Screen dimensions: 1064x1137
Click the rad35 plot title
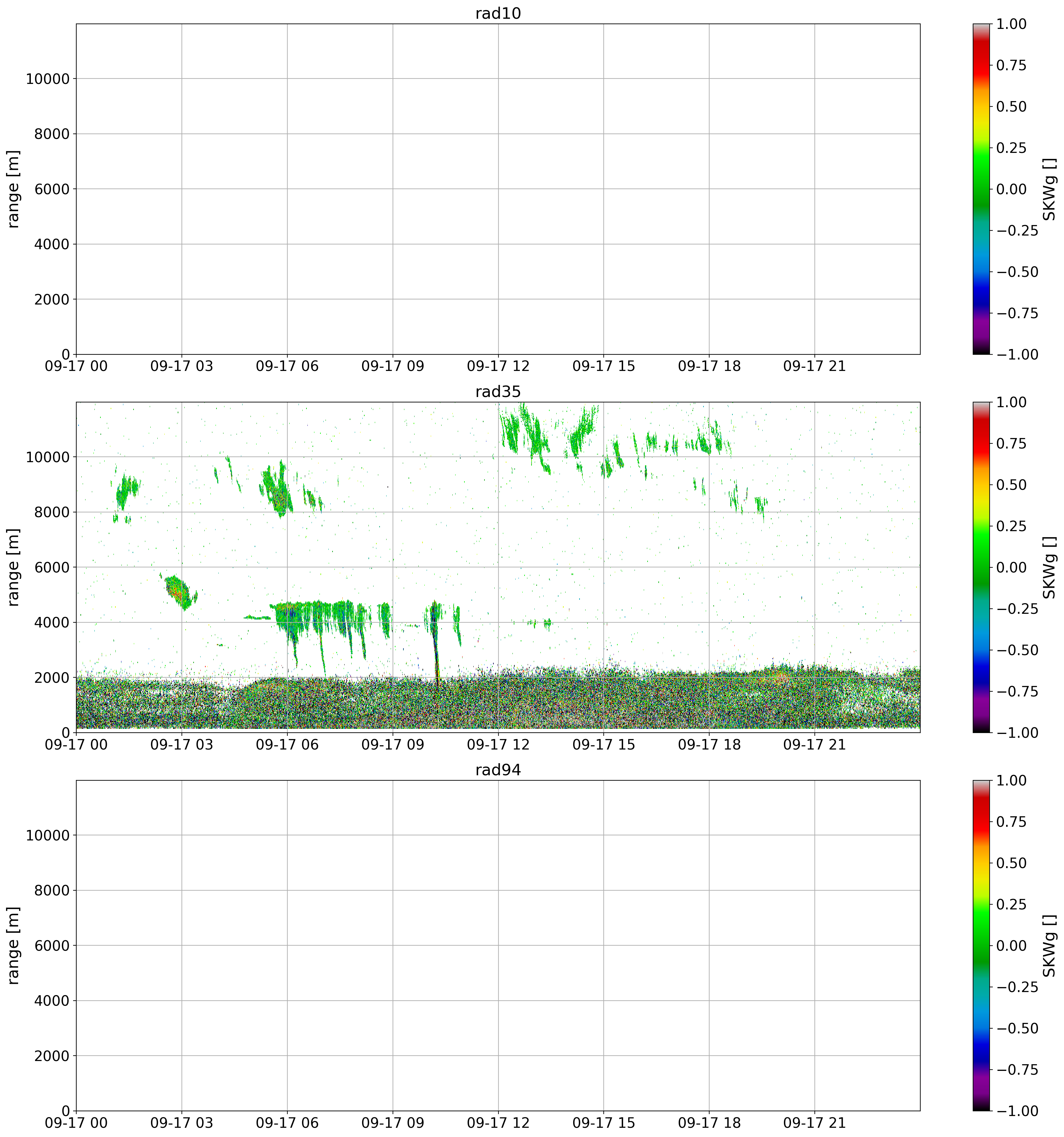pyautogui.click(x=498, y=392)
